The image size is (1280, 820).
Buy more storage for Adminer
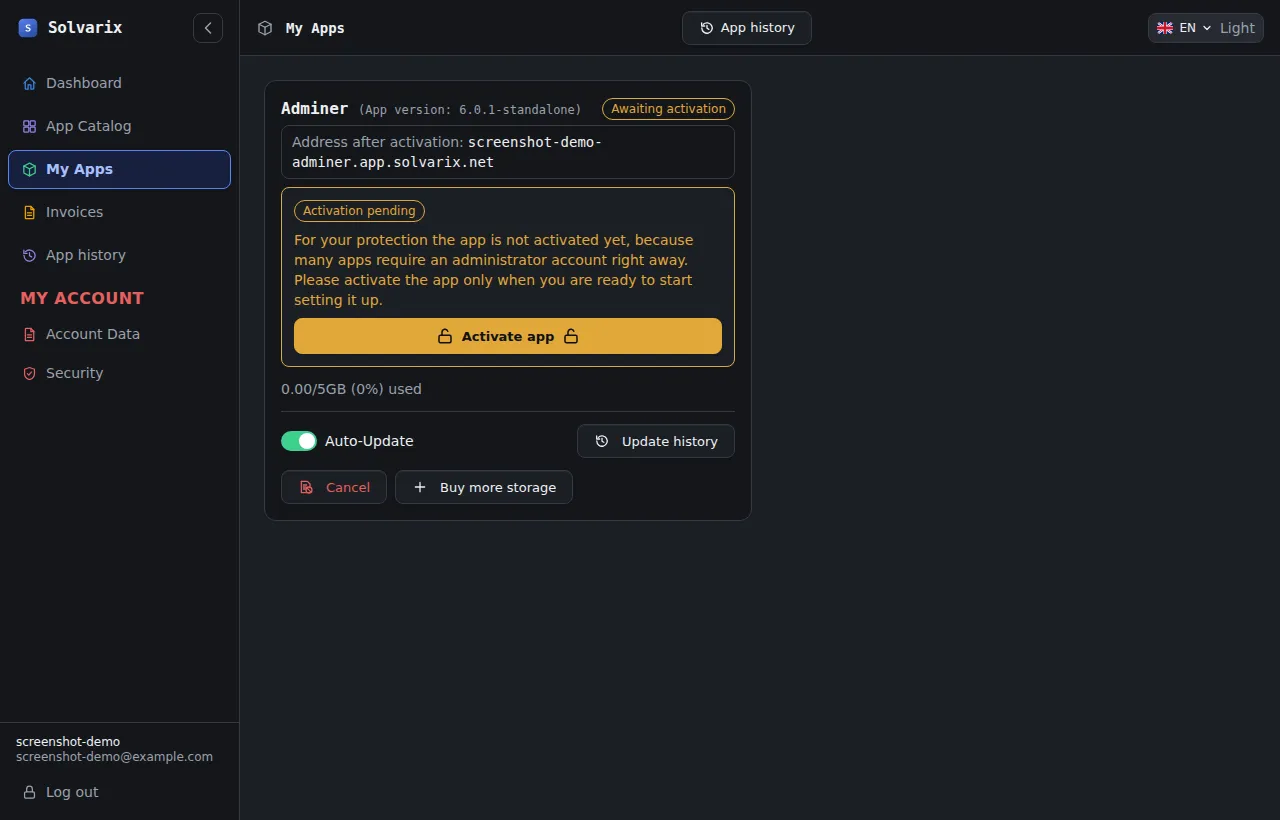click(484, 487)
